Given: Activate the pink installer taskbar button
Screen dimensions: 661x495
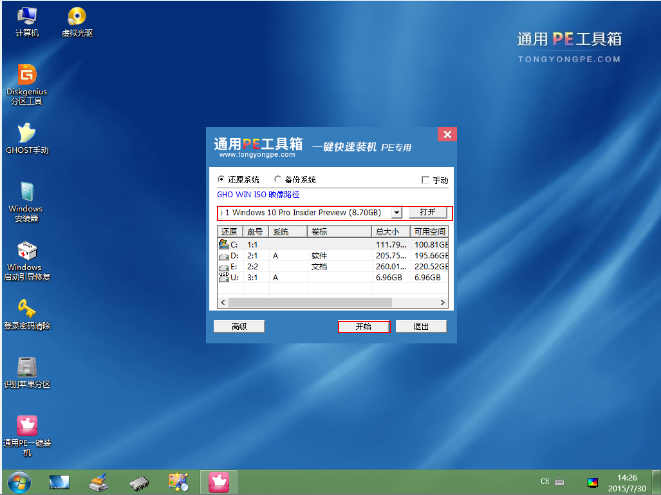Looking at the screenshot, I should (x=219, y=482).
